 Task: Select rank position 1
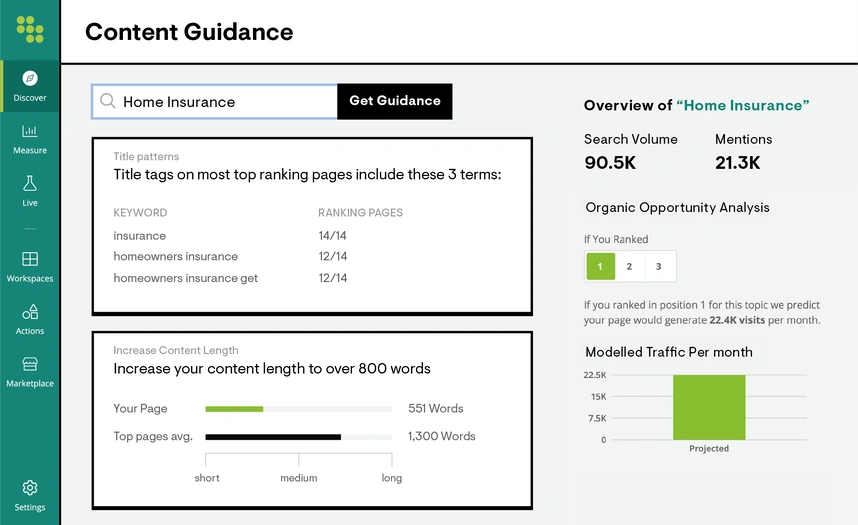pos(600,266)
